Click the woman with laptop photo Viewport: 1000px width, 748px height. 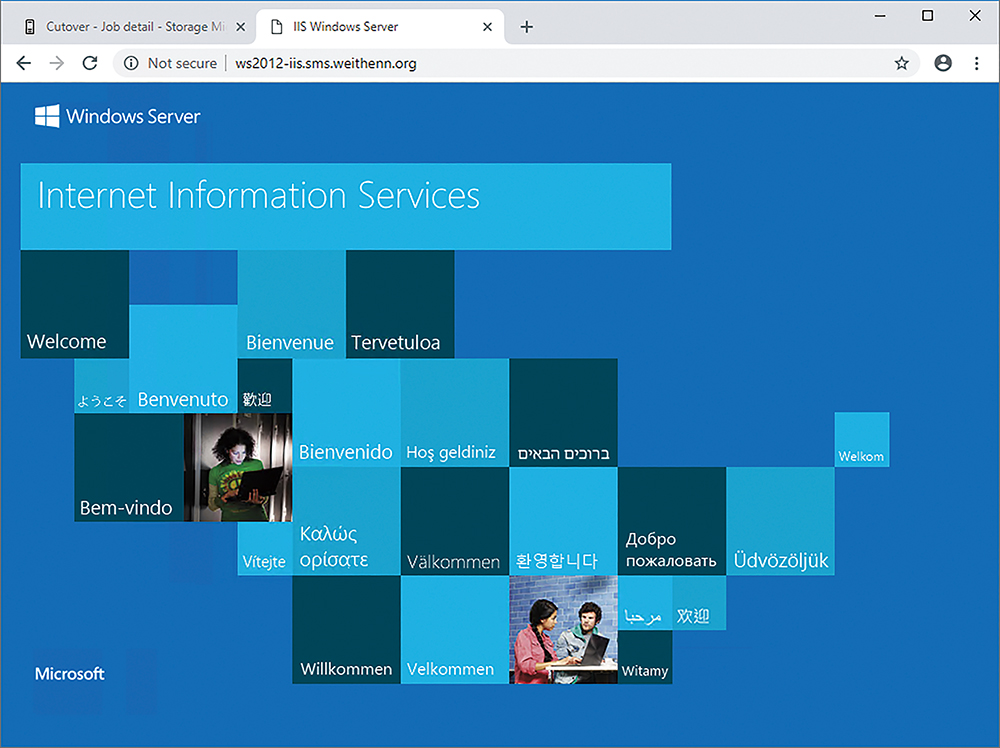(238, 467)
